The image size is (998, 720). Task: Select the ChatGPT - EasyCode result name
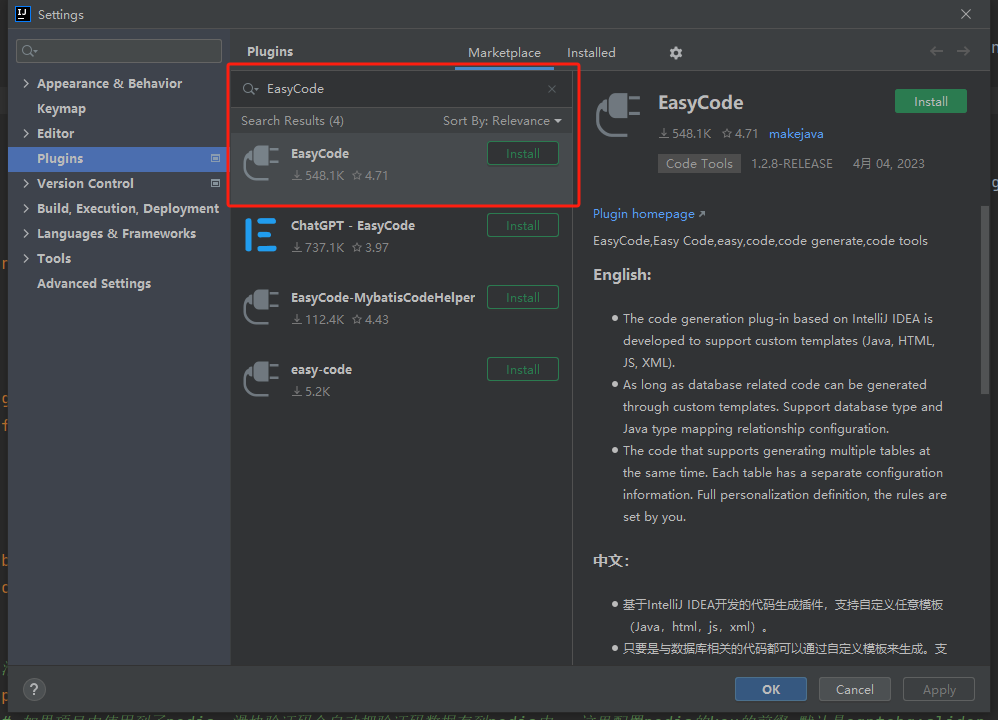coord(353,225)
